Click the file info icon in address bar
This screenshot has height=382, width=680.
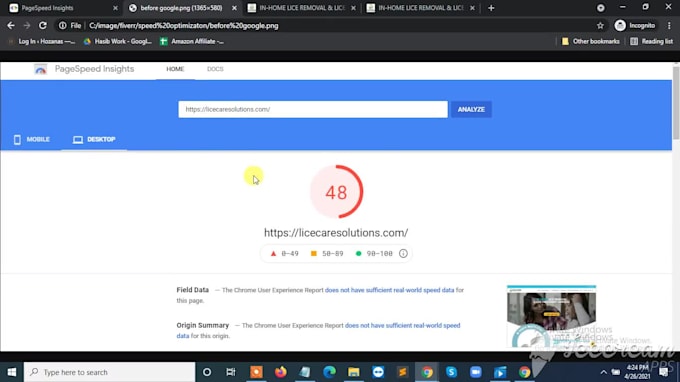tap(62, 26)
